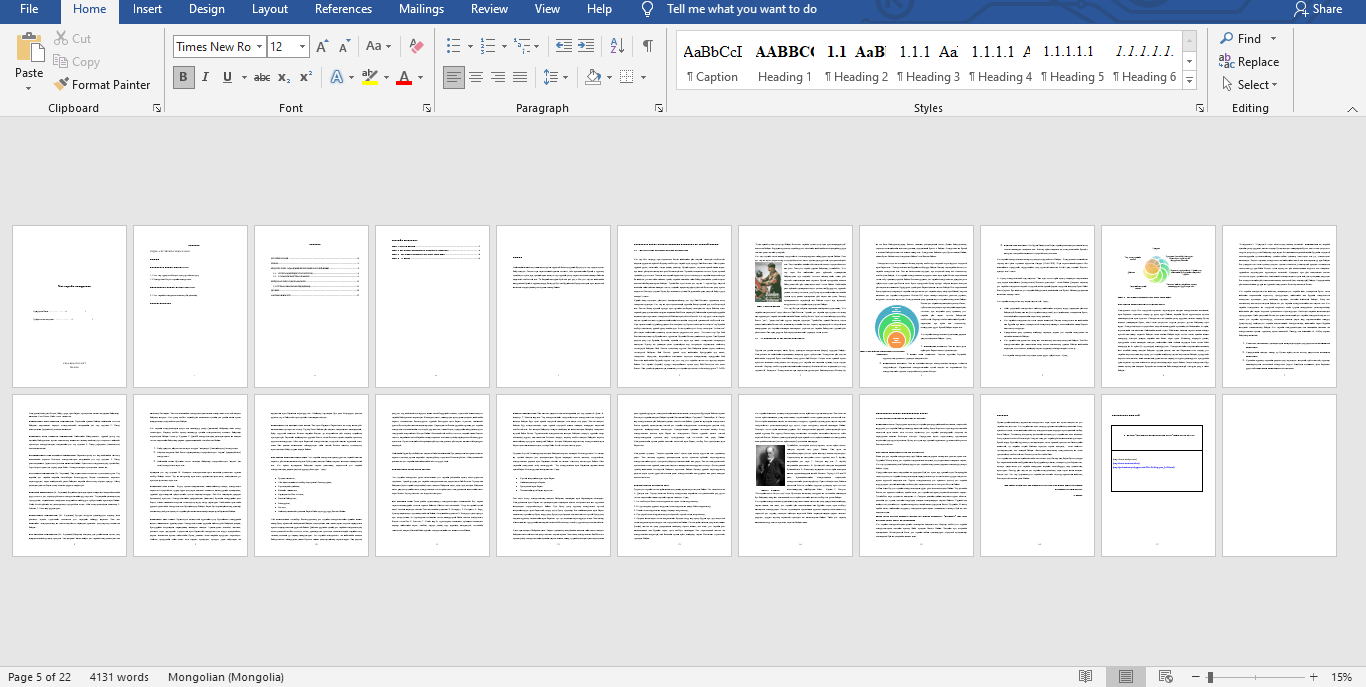Click the Justify alignment icon

(520, 77)
